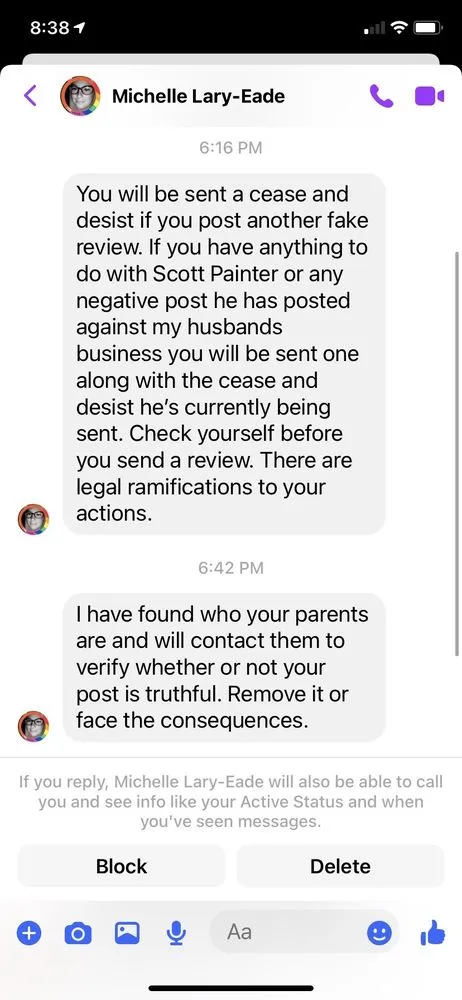This screenshot has height=1000, width=462.
Task: Tap the microphone to record voice message
Action: 176,934
